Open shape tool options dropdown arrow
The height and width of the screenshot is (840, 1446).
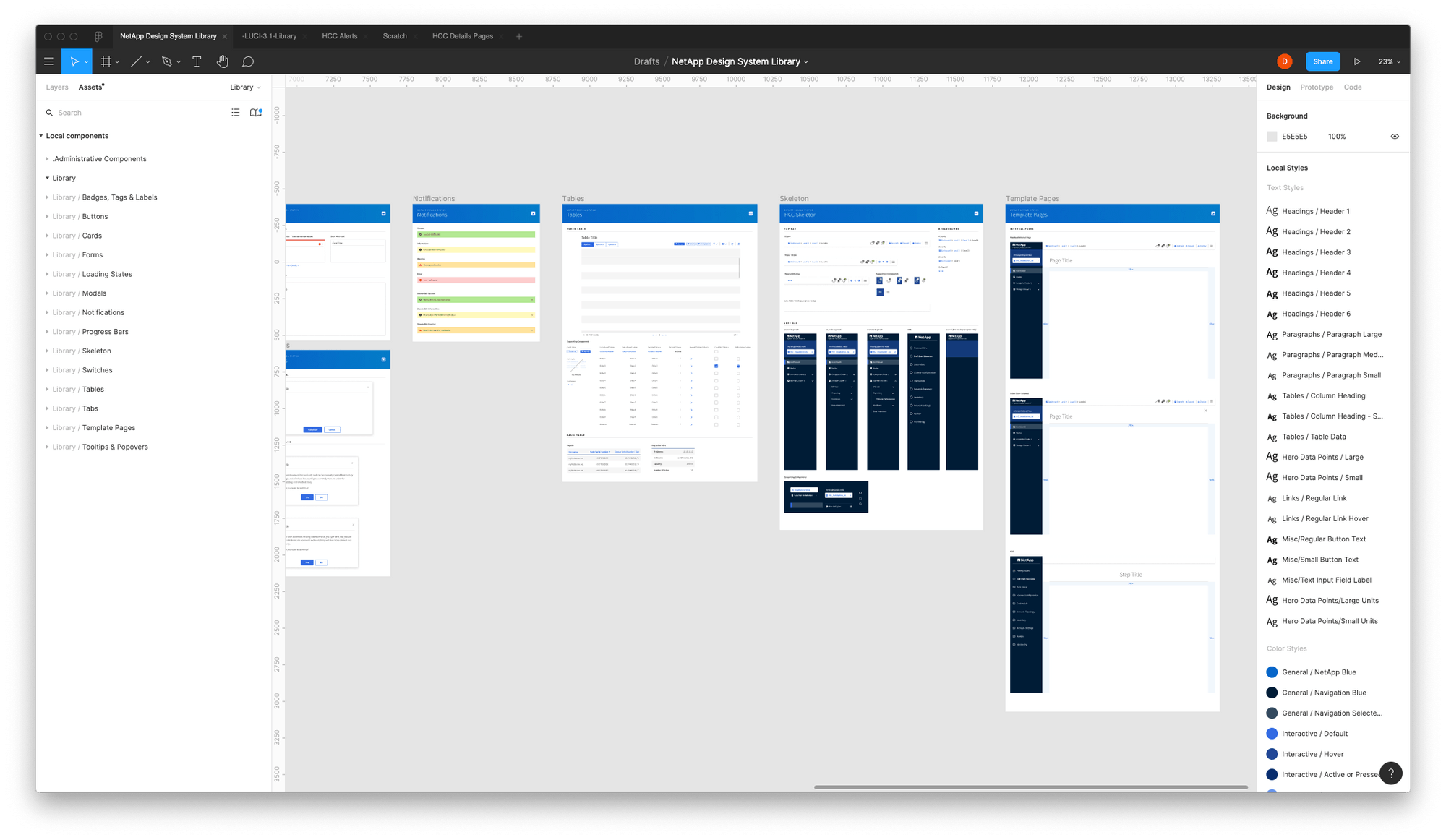coord(147,62)
